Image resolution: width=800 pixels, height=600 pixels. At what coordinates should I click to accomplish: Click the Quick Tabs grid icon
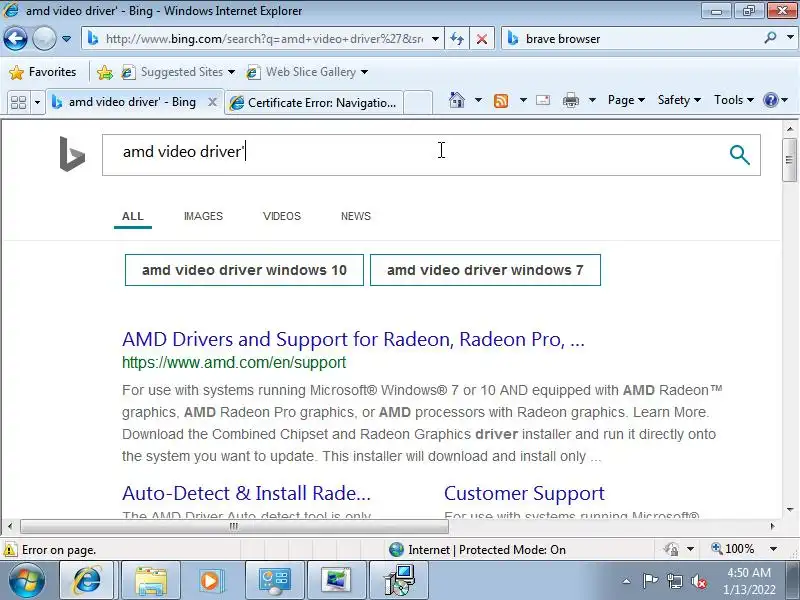[x=18, y=102]
